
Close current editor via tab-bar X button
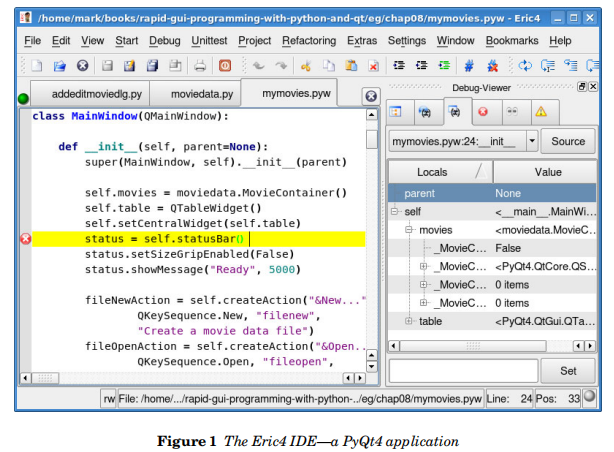[371, 96]
